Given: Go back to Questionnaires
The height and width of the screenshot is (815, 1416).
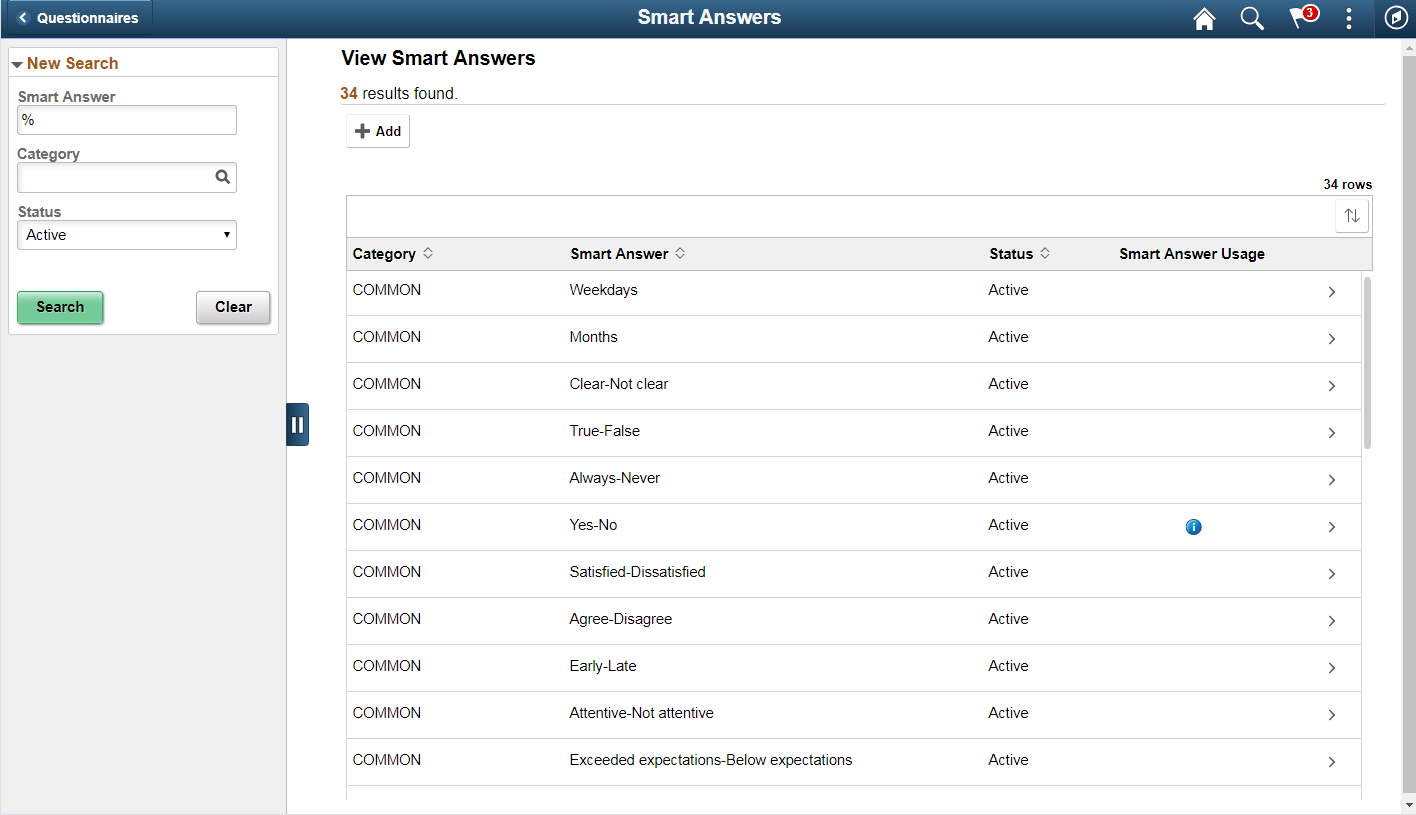Looking at the screenshot, I should point(78,17).
